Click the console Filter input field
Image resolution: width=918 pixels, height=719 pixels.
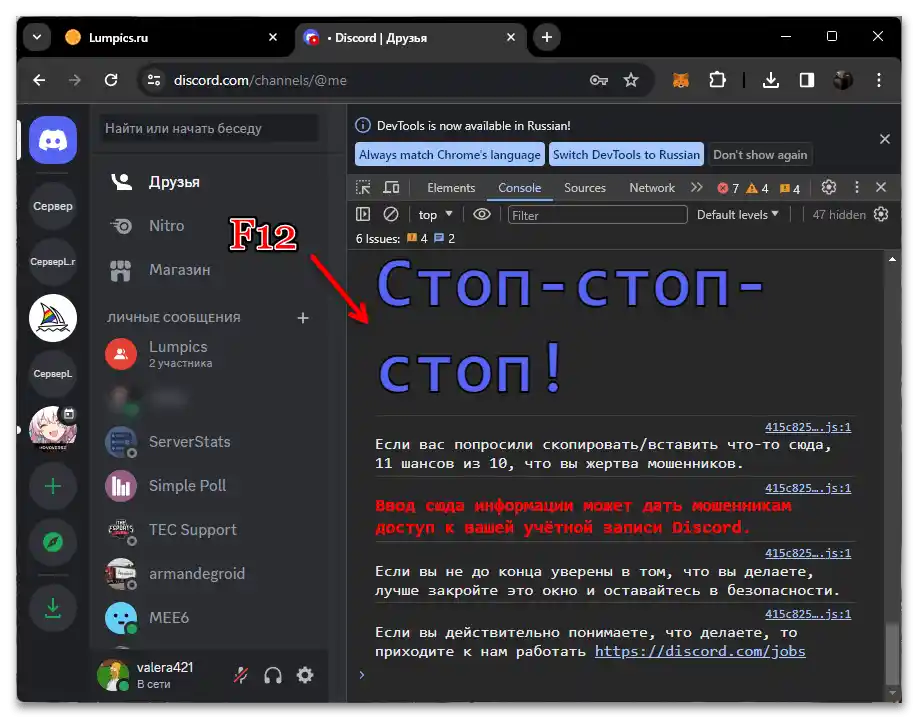597,215
